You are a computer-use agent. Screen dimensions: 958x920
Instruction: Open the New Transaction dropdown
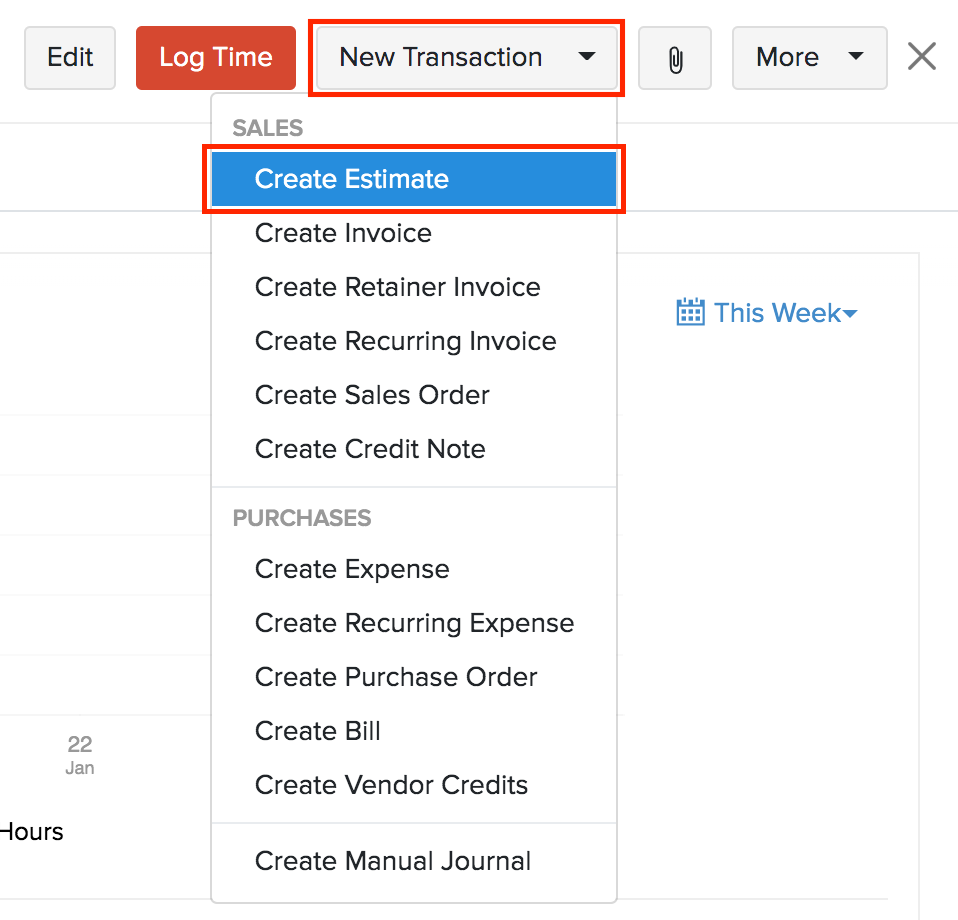point(467,58)
